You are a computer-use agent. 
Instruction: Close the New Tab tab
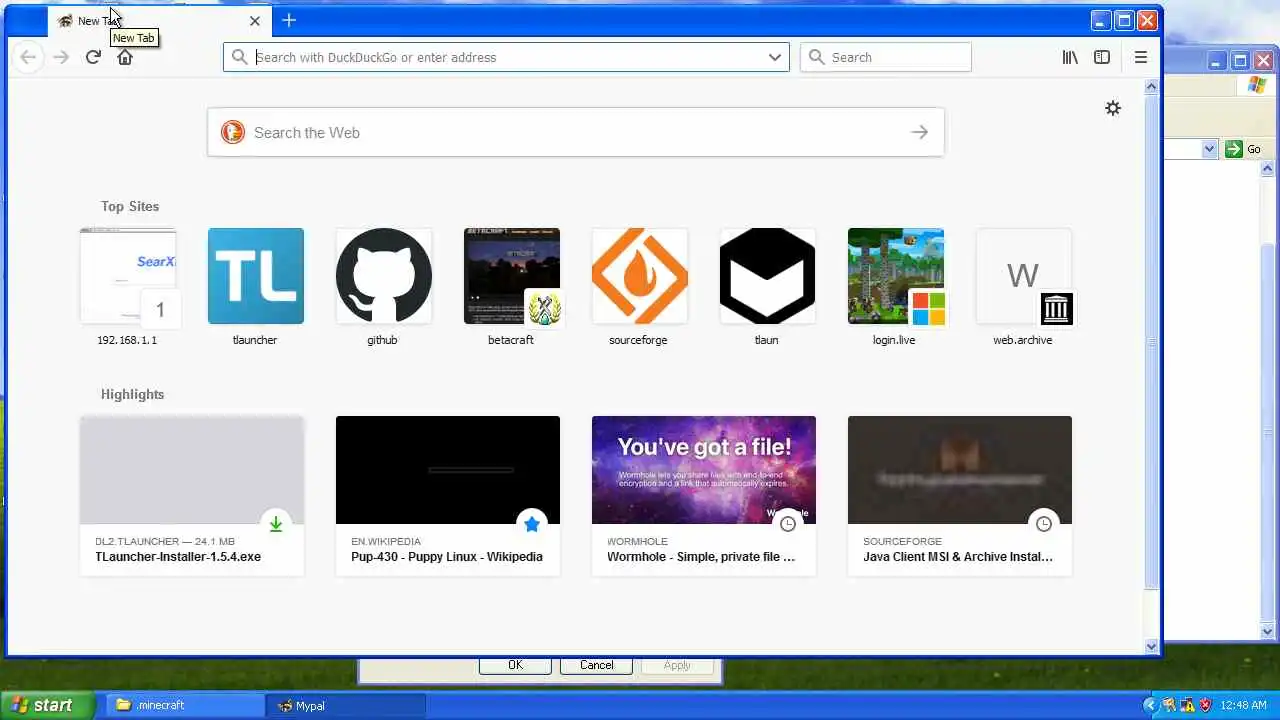(255, 20)
